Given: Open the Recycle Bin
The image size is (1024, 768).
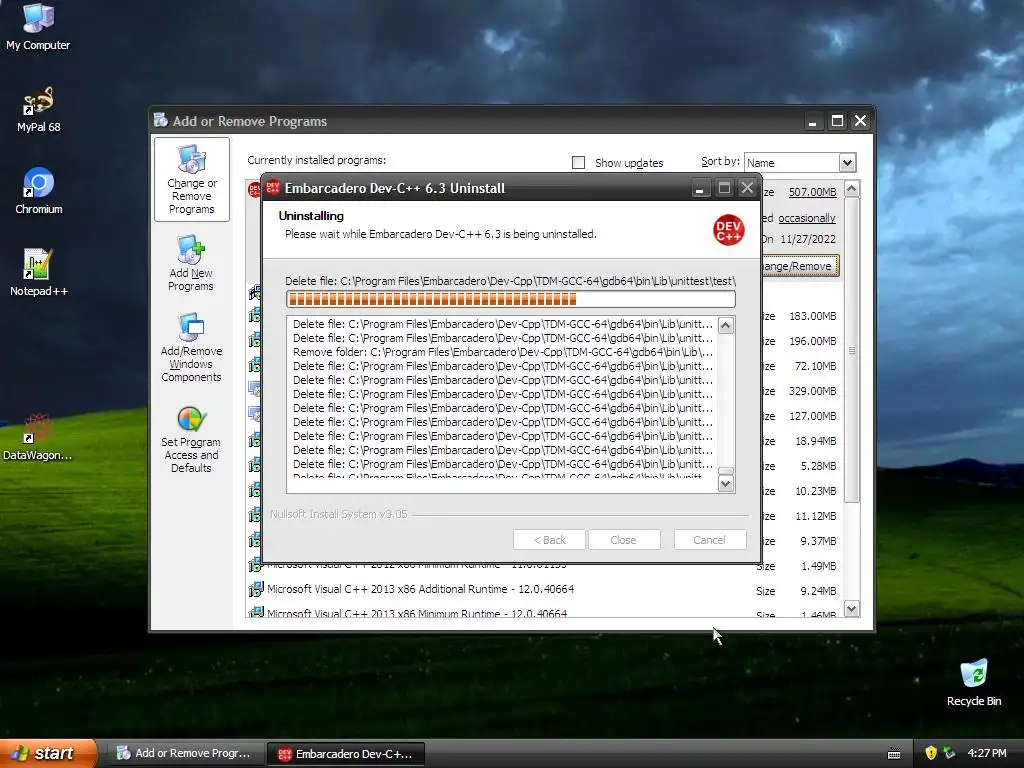Looking at the screenshot, I should [974, 682].
